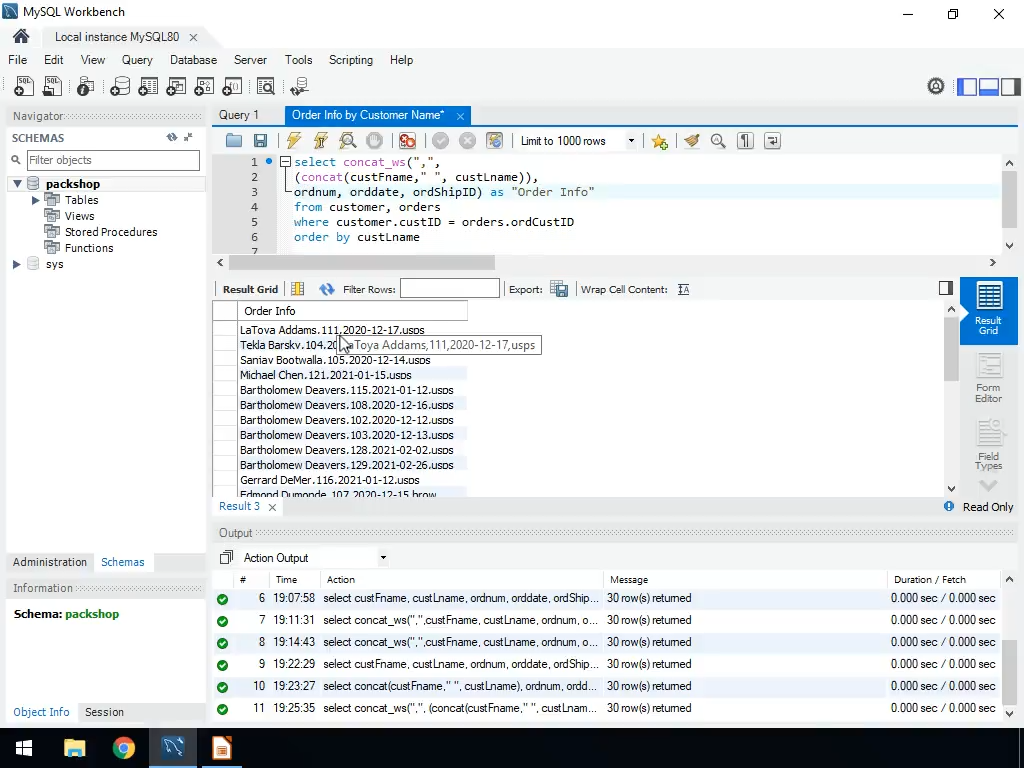Switch to the Administration tab in the Navigator

pos(50,562)
